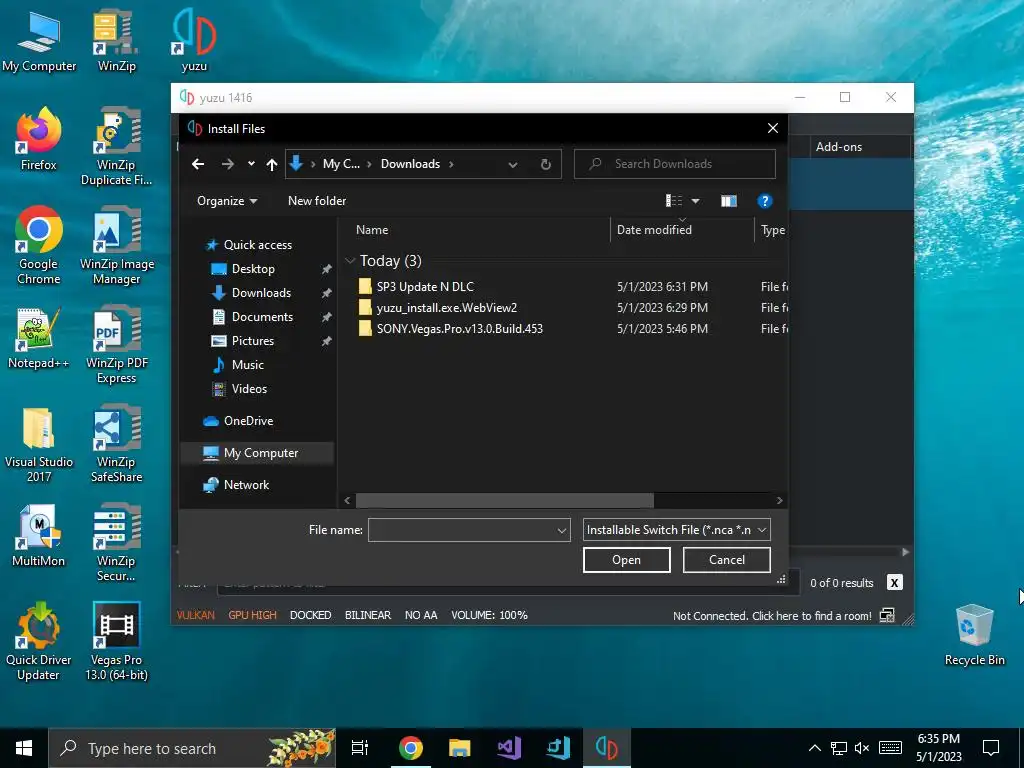Click the Cancel button
Screen dimensions: 1024x768
726,560
